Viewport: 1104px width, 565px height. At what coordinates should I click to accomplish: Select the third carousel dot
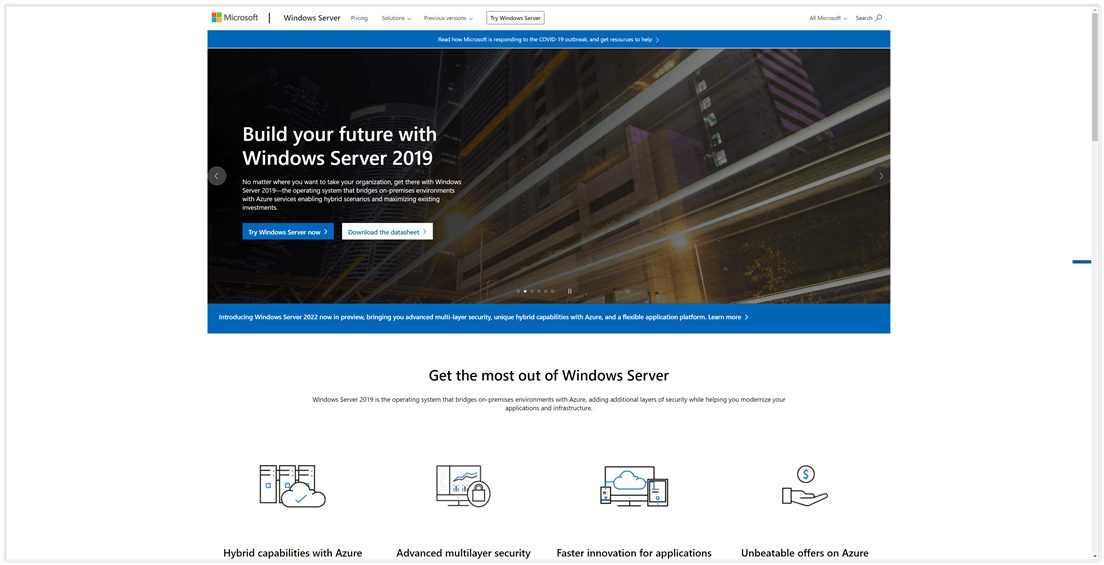[x=532, y=291]
